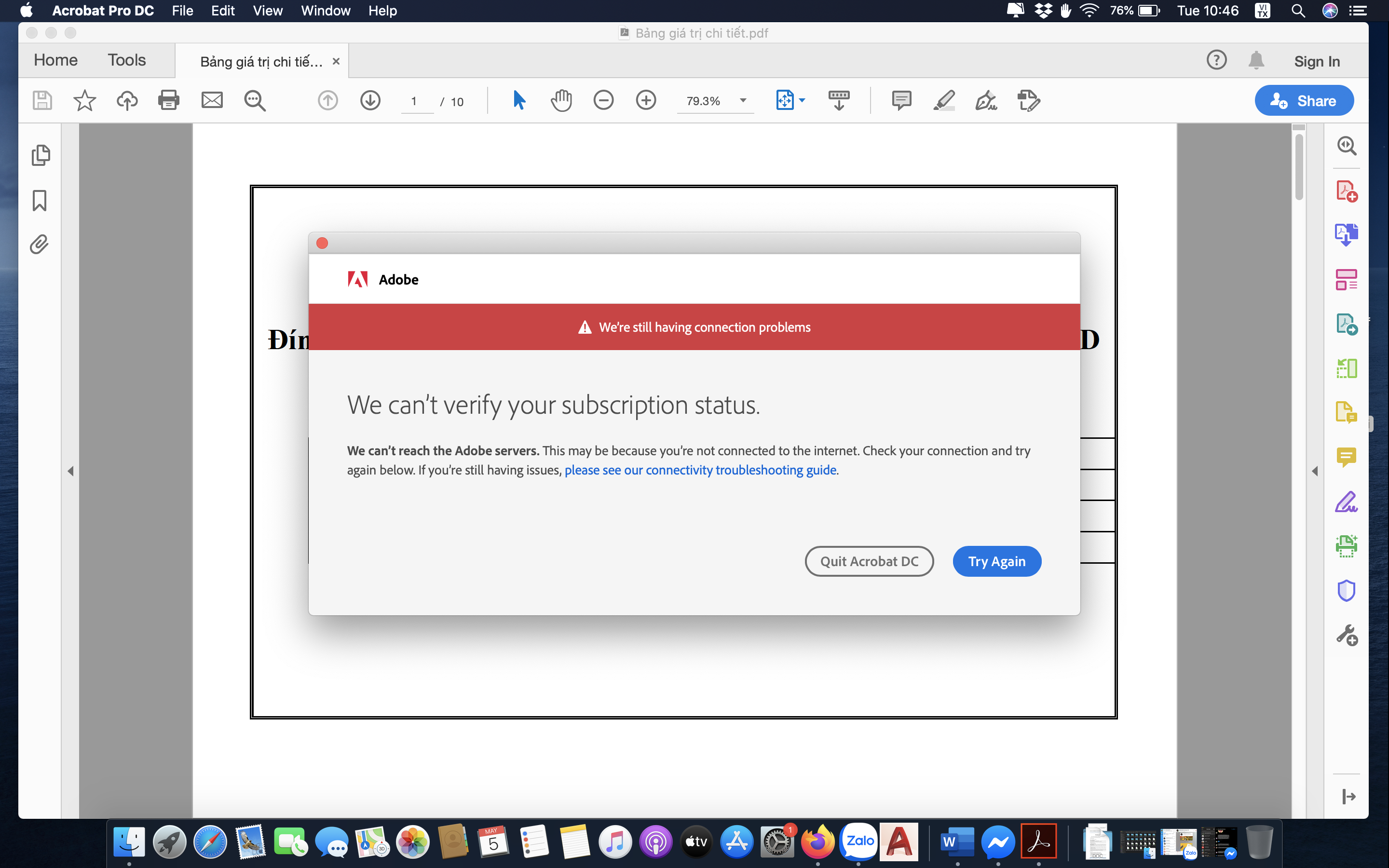The height and width of the screenshot is (868, 1389).
Task: Select the Highlight text pen tool
Action: click(944, 100)
